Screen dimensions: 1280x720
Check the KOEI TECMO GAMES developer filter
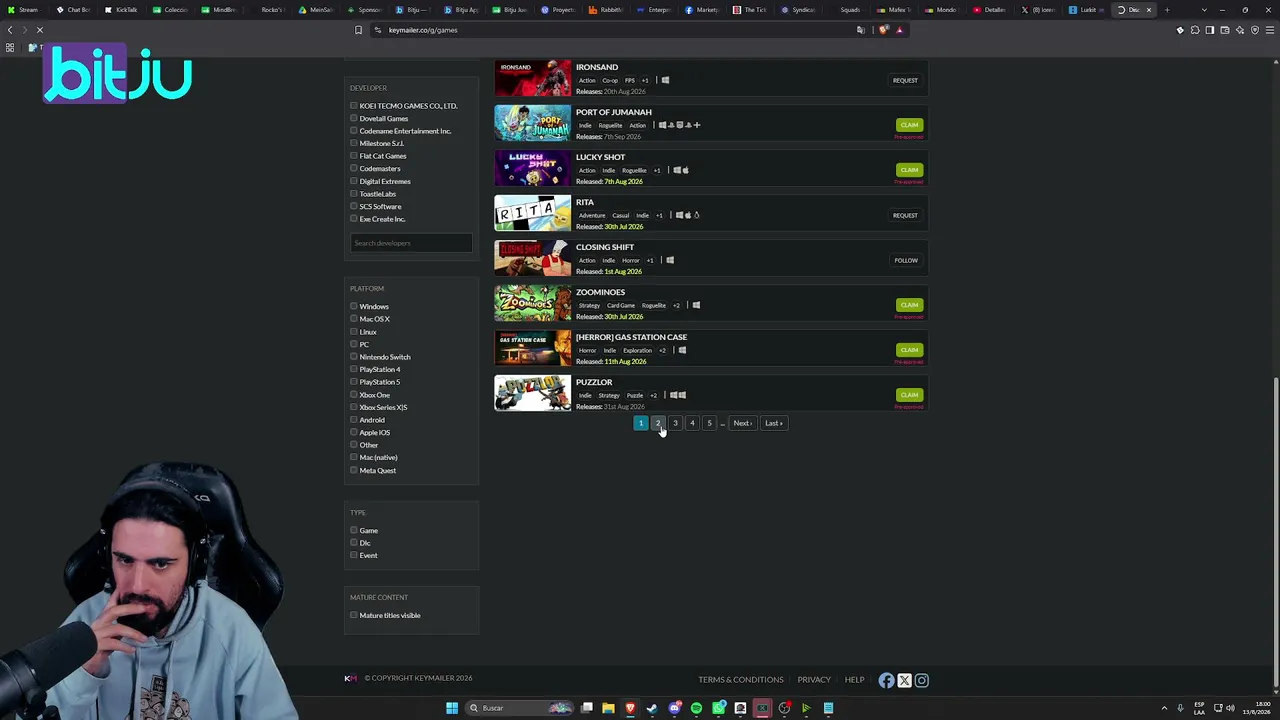point(354,105)
